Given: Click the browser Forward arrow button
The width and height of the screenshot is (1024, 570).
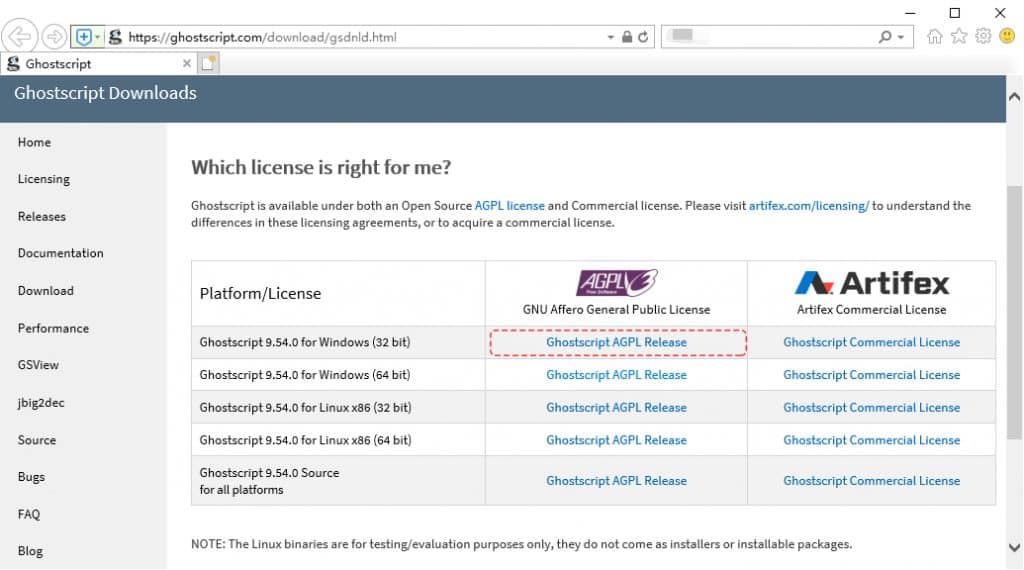Looking at the screenshot, I should click(54, 37).
